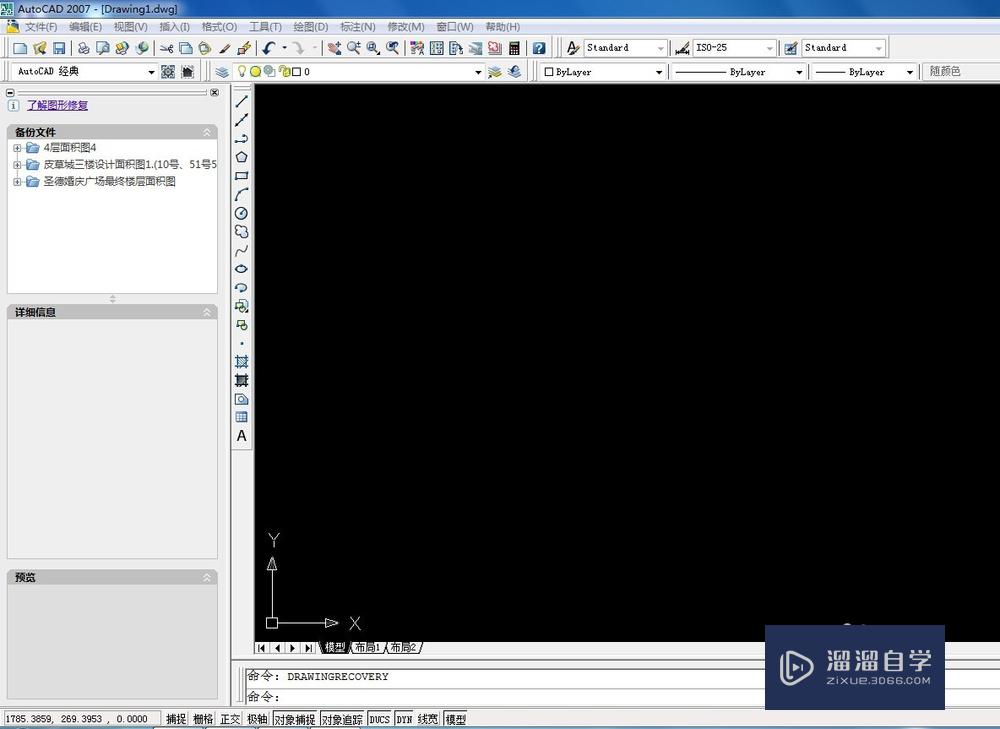This screenshot has width=1000, height=729.
Task: Switch to the 布局1 layout tab
Action: coord(367,647)
